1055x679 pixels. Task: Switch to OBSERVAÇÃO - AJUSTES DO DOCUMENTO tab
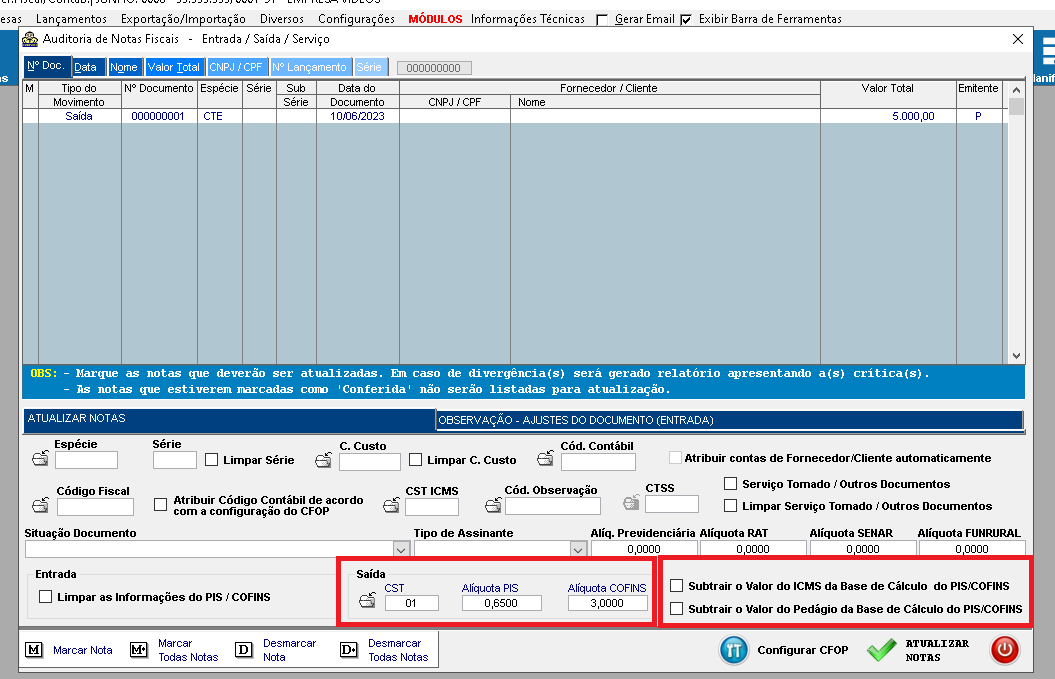coord(729,420)
